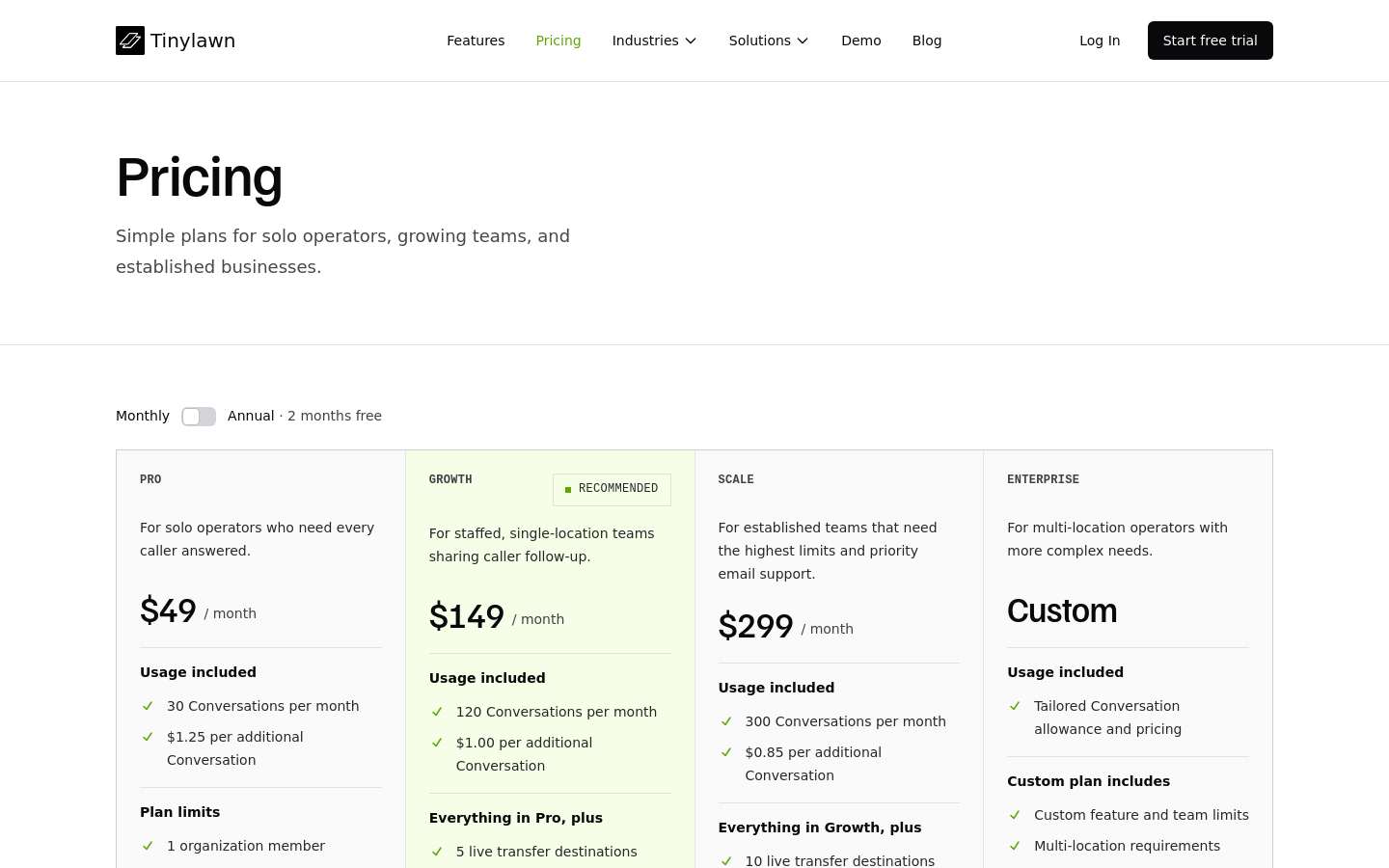Click checkmark beside $1.25 per additional Conversation
Viewport: 1389px width, 868px height.
pyautogui.click(x=148, y=737)
